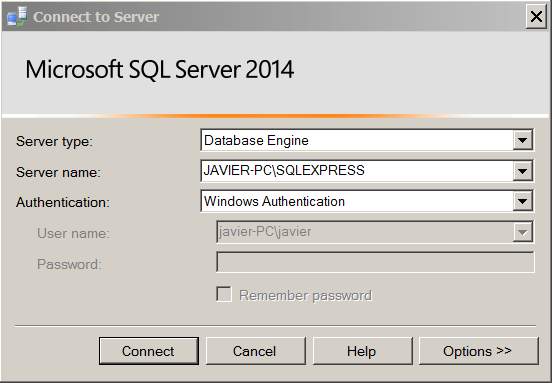Expand connection settings with Options >>
Screen dimensions: 552x383
479,351
